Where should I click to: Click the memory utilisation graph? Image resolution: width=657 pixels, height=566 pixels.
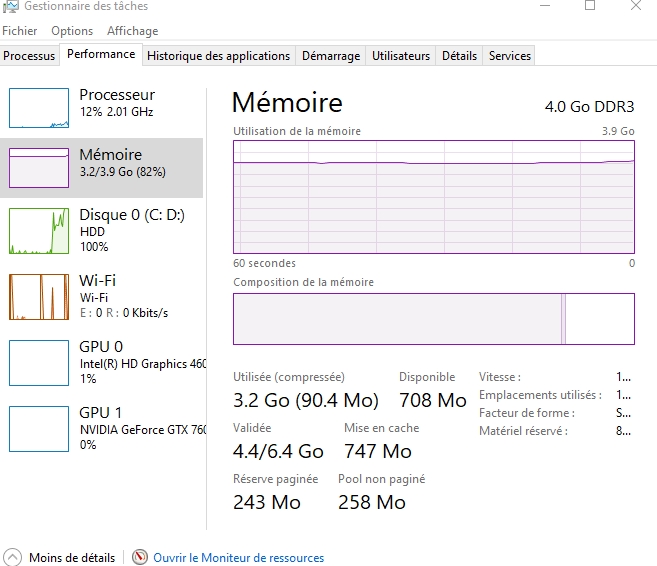pos(433,197)
